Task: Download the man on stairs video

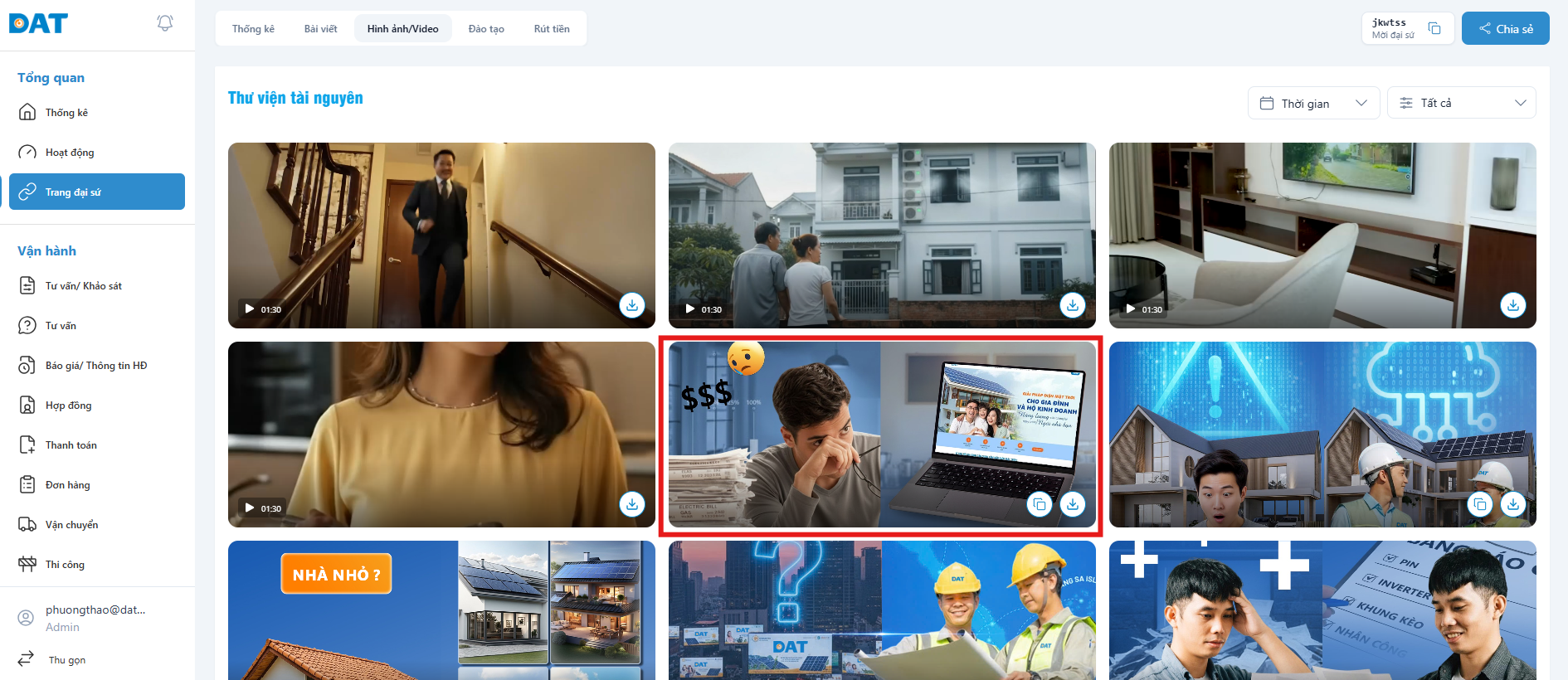Action: [x=632, y=305]
